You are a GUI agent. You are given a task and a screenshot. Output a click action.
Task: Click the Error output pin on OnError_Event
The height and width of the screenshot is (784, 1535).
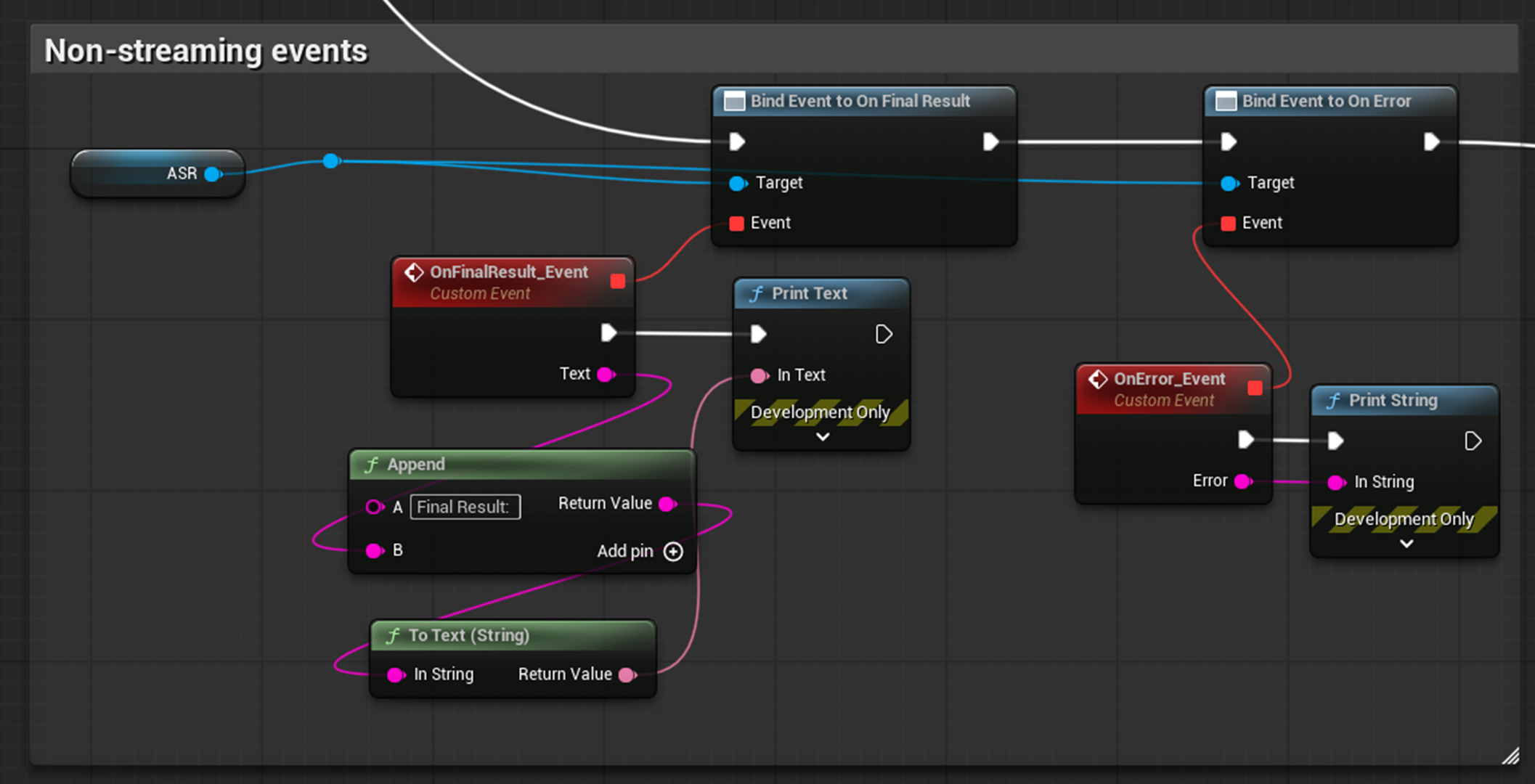click(1244, 481)
